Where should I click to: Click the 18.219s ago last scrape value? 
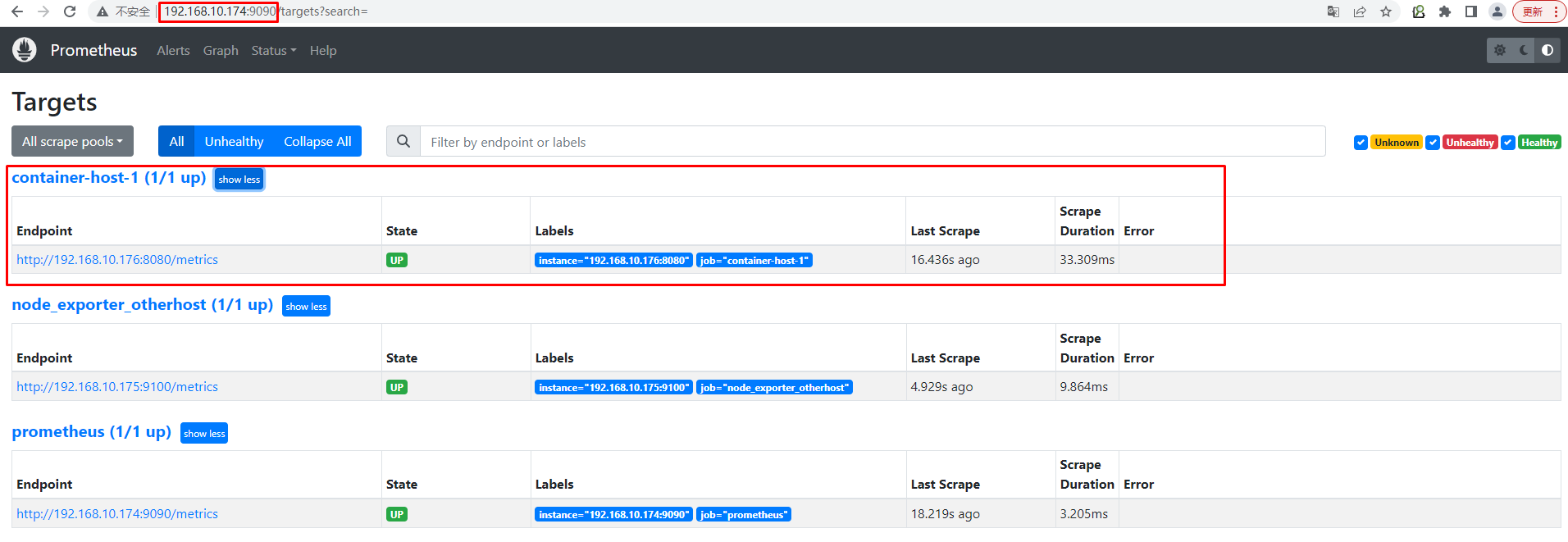[945, 513]
